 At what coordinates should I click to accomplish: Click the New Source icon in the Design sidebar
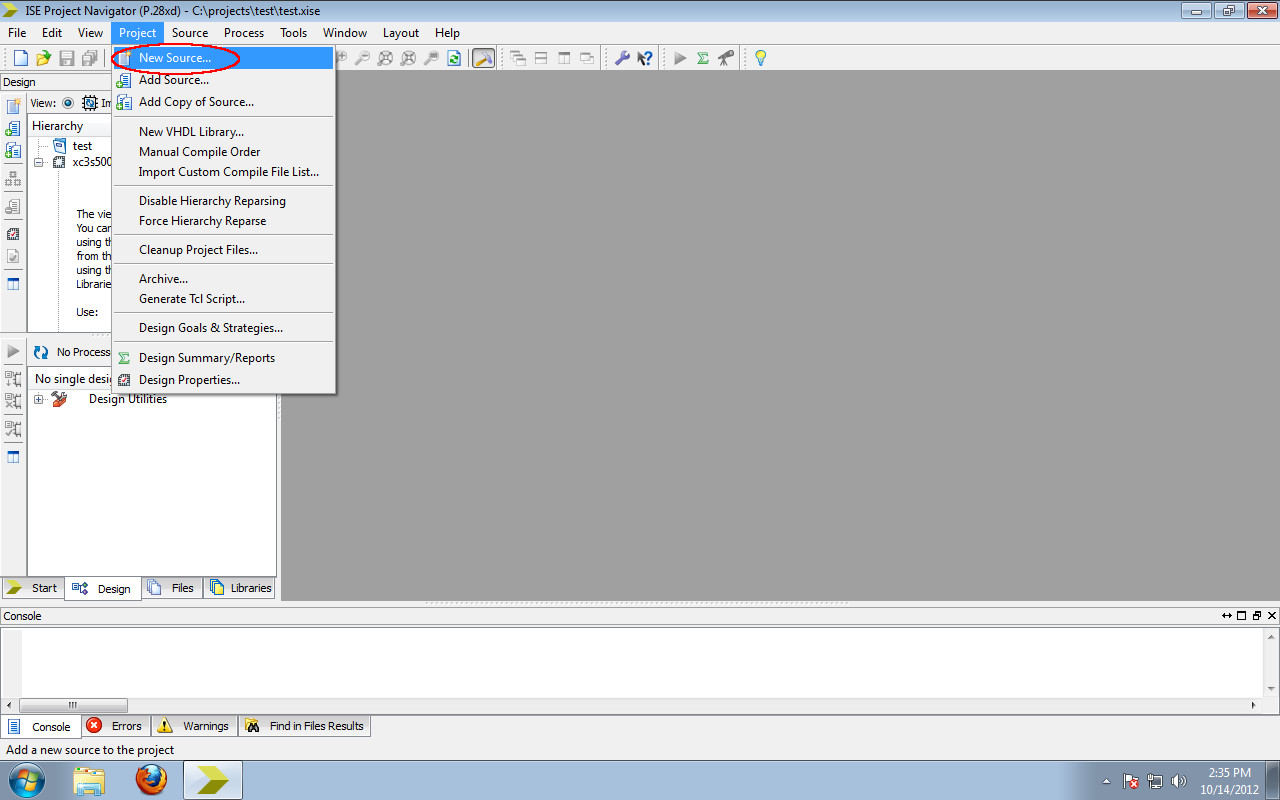pos(13,104)
